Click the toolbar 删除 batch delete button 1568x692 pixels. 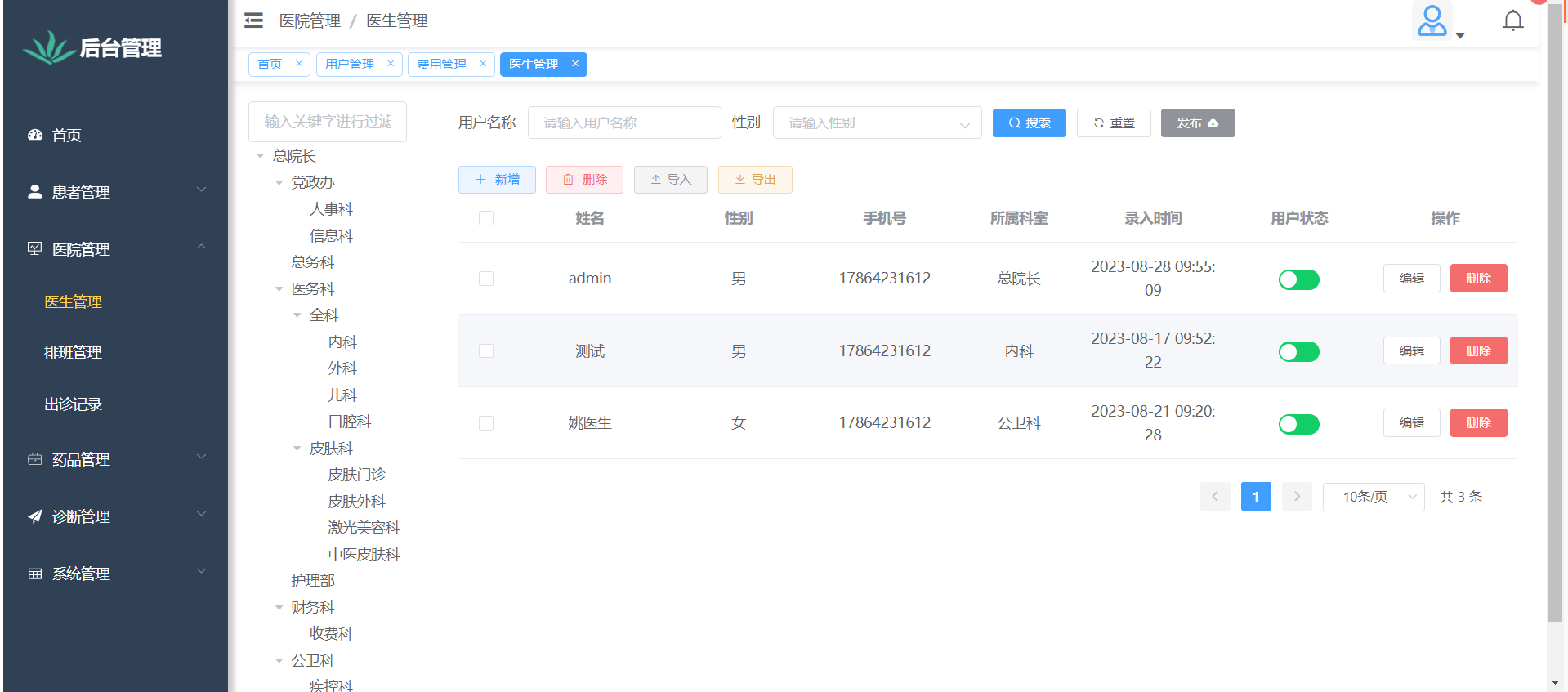584,180
